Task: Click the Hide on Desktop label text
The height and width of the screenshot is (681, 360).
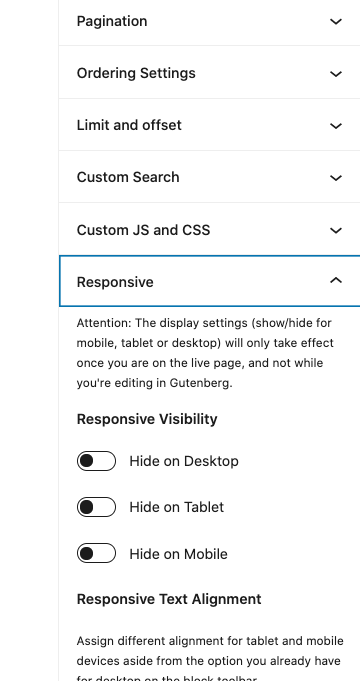Action: point(184,461)
